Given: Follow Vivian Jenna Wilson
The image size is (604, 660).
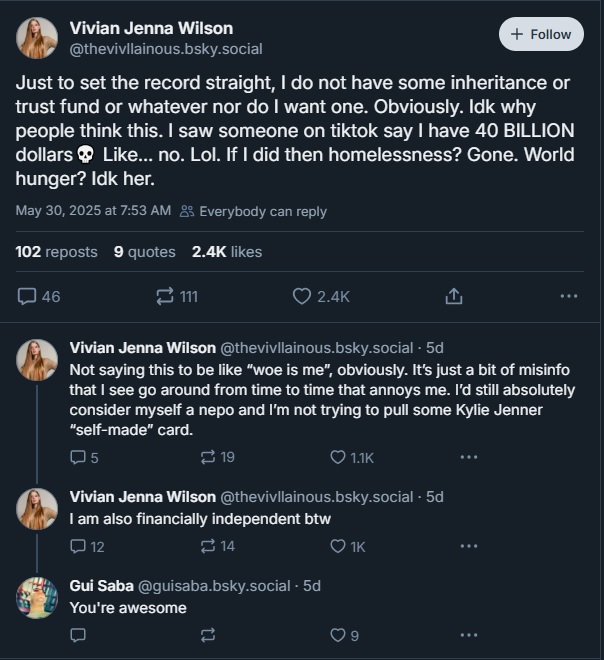Looking at the screenshot, I should [541, 34].
